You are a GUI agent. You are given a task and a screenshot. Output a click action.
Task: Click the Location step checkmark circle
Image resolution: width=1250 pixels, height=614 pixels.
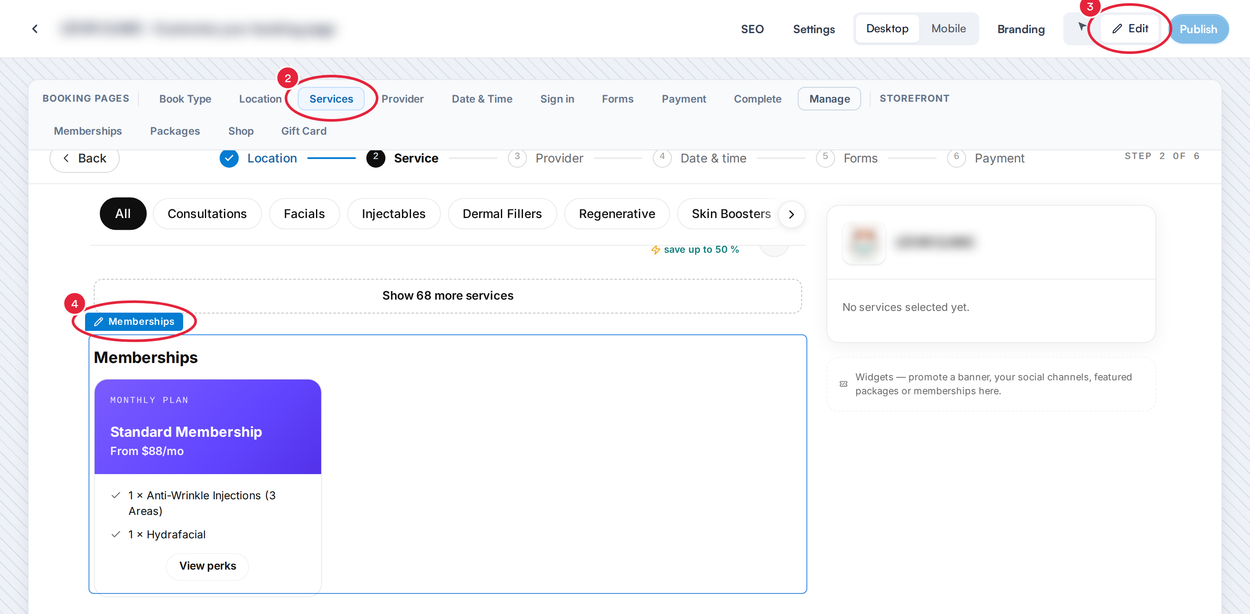click(x=229, y=158)
